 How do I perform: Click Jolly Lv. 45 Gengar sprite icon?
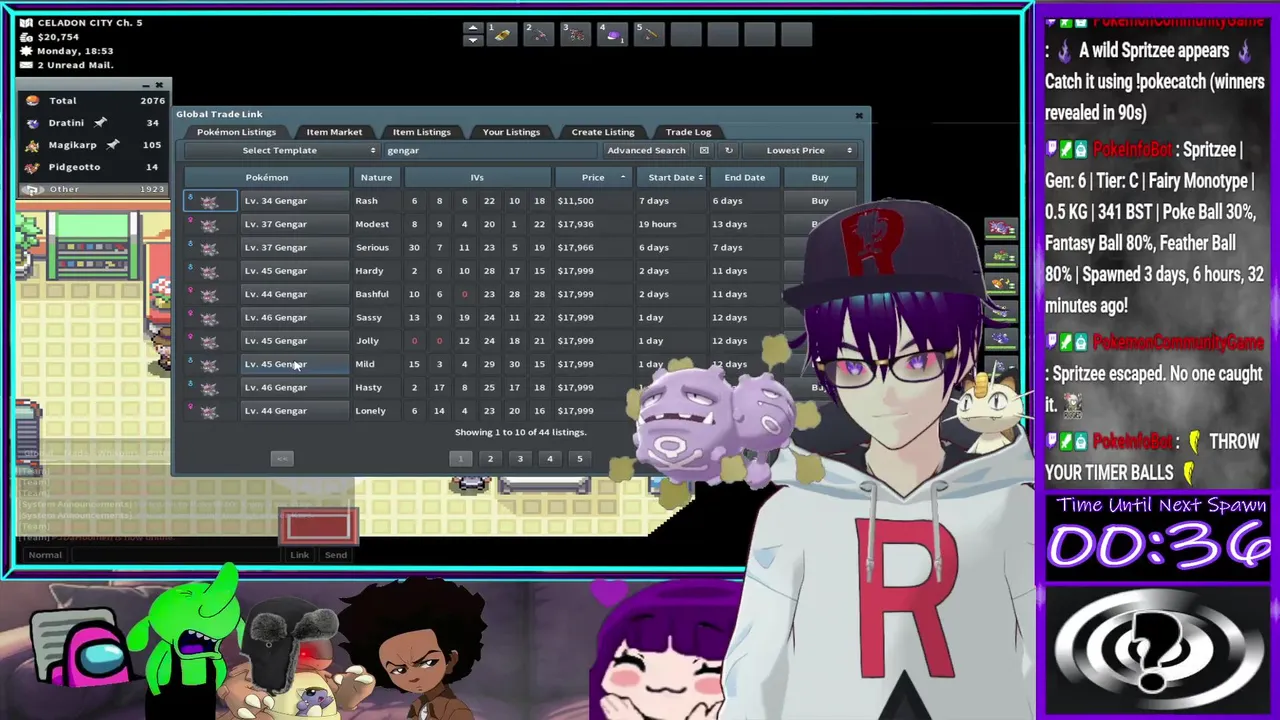tap(209, 341)
